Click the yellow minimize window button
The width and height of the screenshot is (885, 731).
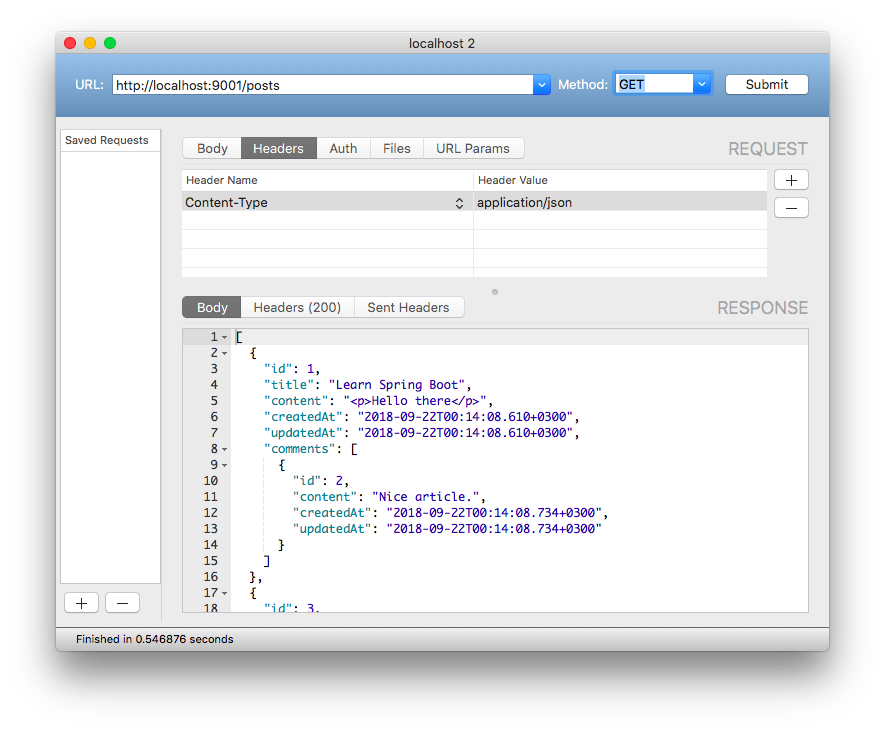pos(90,43)
